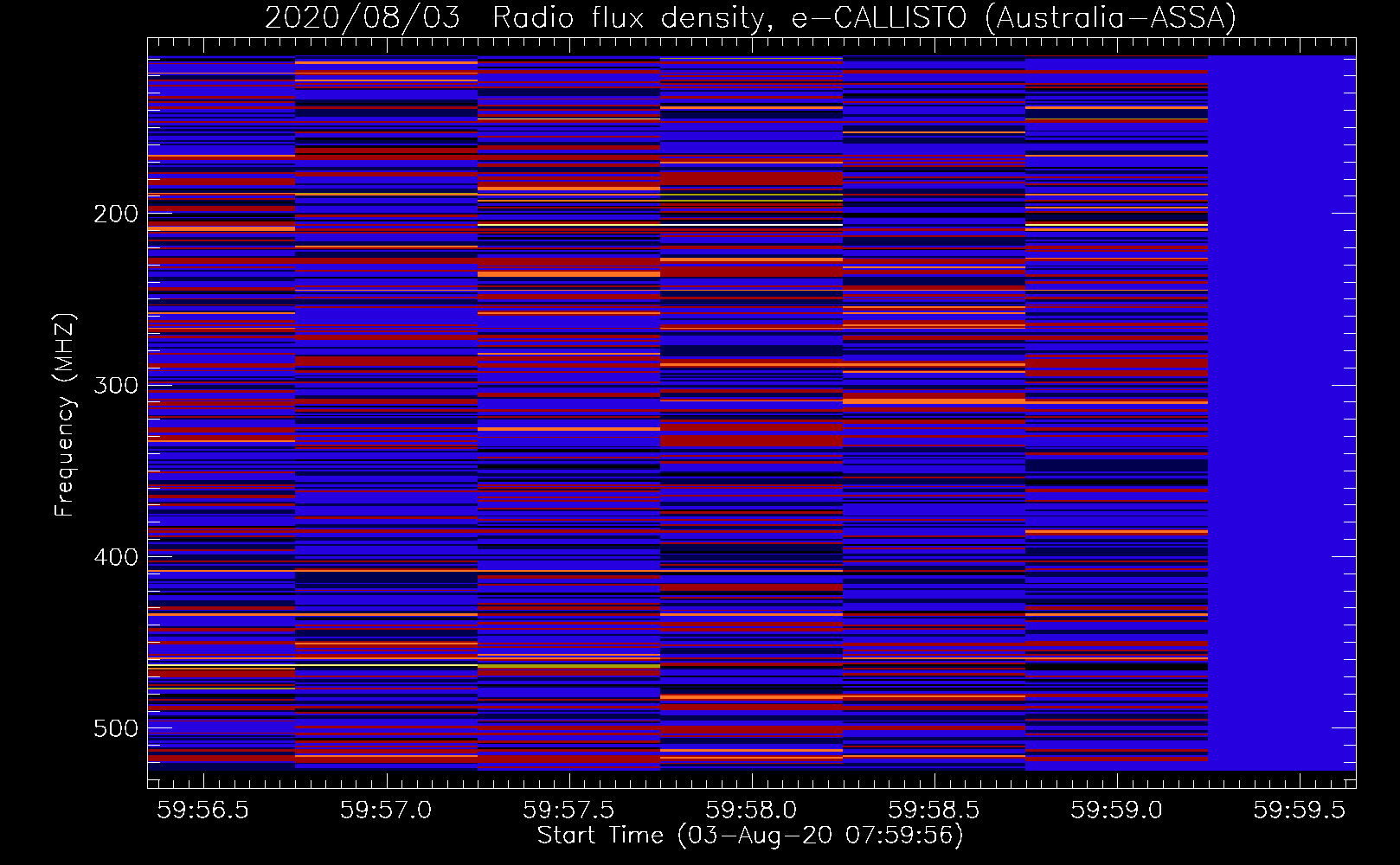Click the plot title 'Radio flux density, e-CALLISTO (Australia-ASSA)'
Image resolution: width=1400 pixels, height=865 pixels.
tap(864, 17)
